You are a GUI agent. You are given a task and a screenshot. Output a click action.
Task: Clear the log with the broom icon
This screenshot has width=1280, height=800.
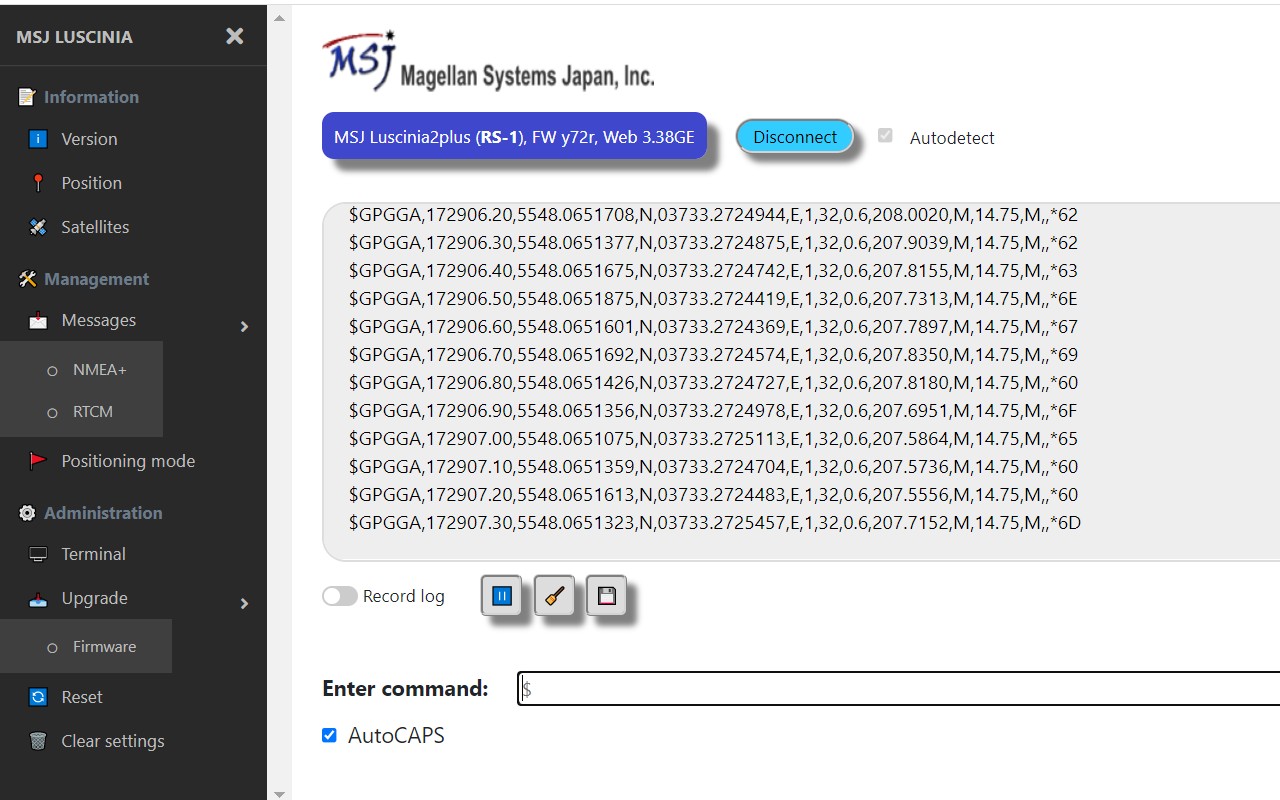coord(554,595)
